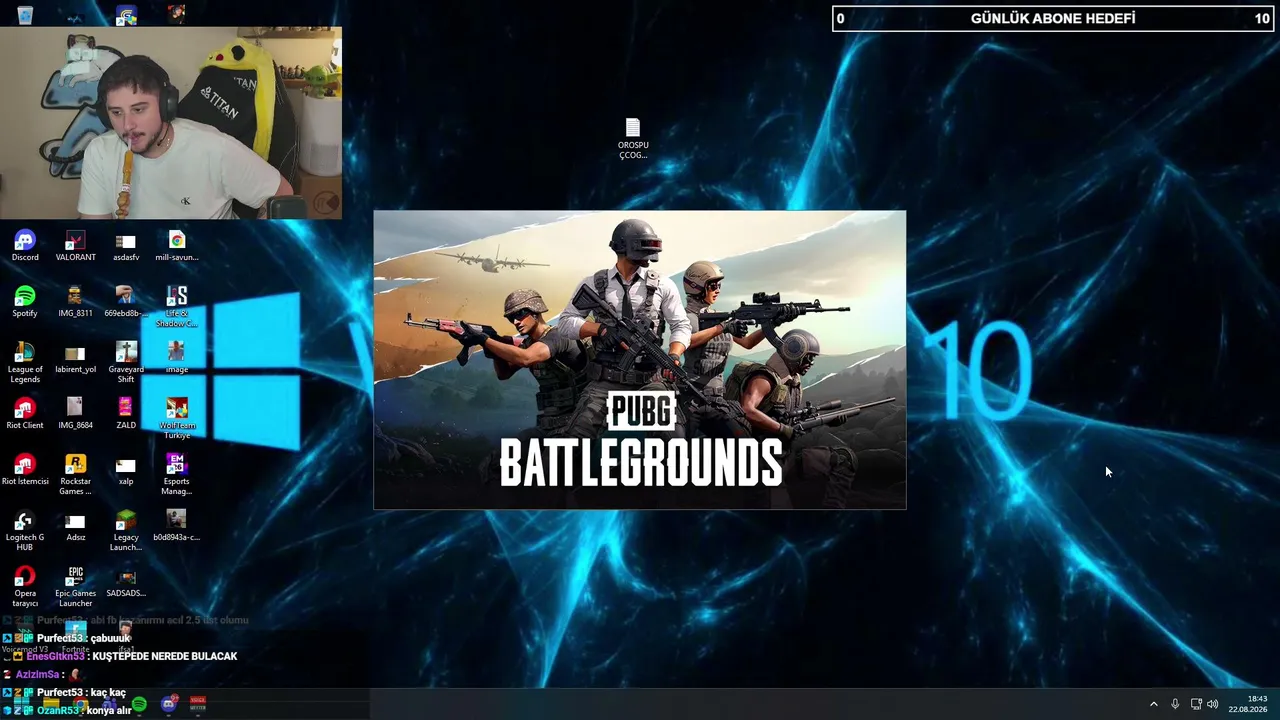Click the Adsız desktop file
The width and height of the screenshot is (1280, 720).
click(x=75, y=526)
